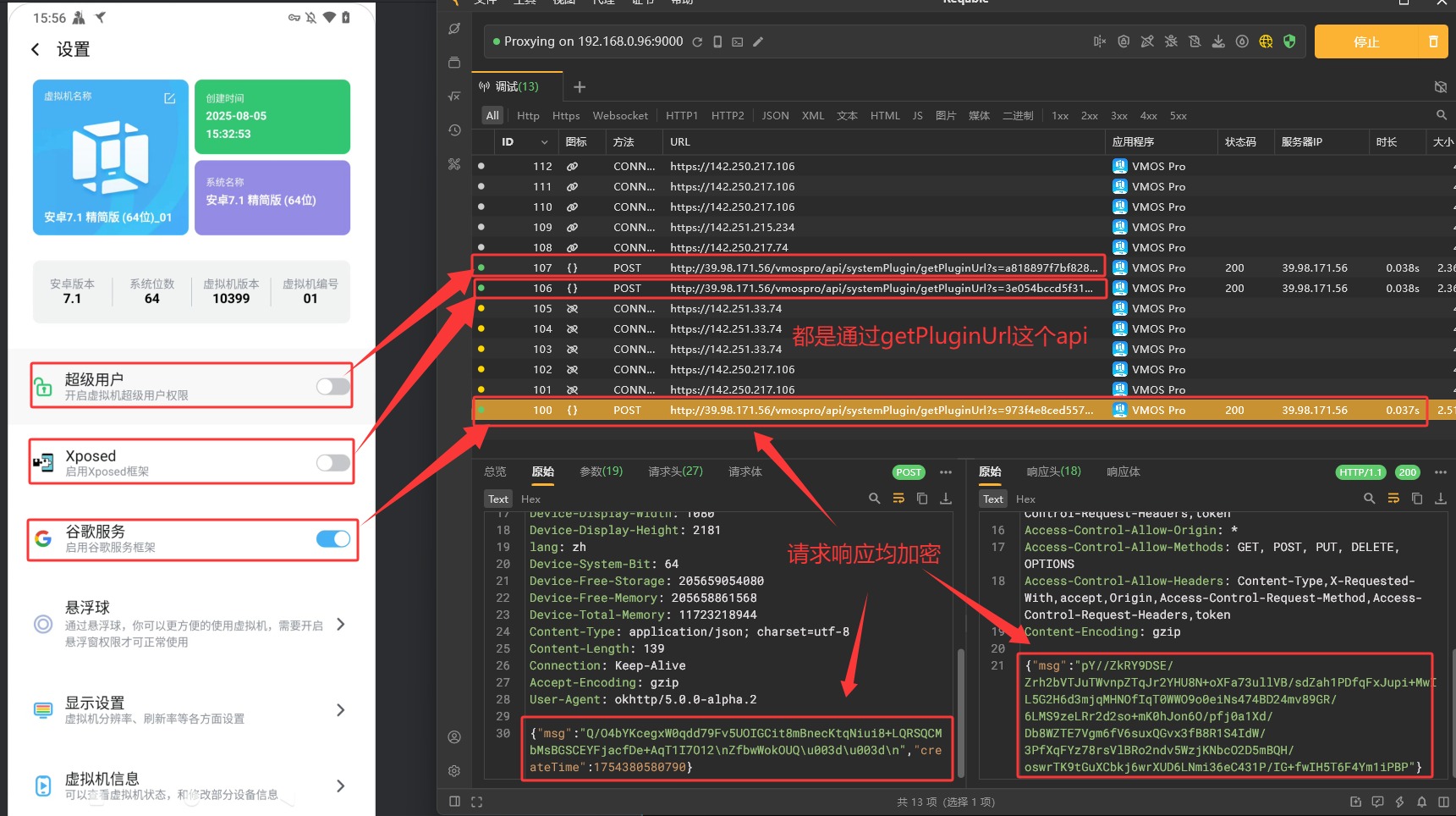Edit the proxy settings with the pencil icon
Screen dimensions: 1456x816
pos(758,41)
